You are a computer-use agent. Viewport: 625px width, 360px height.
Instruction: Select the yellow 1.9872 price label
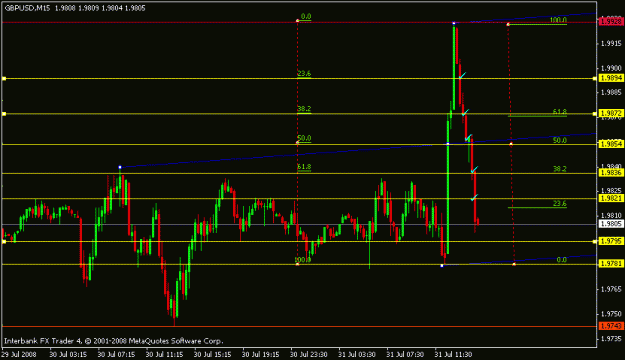pos(611,113)
